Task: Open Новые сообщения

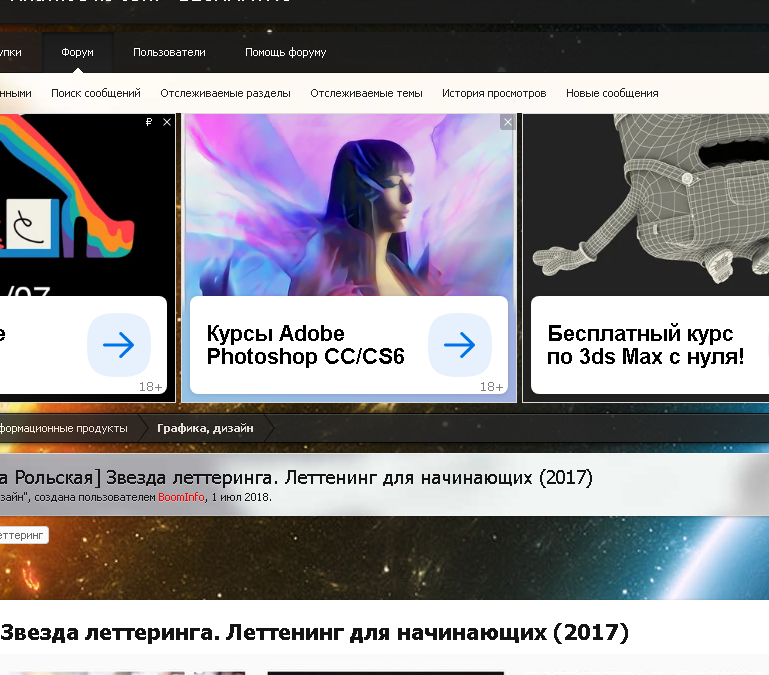Action: [x=612, y=93]
